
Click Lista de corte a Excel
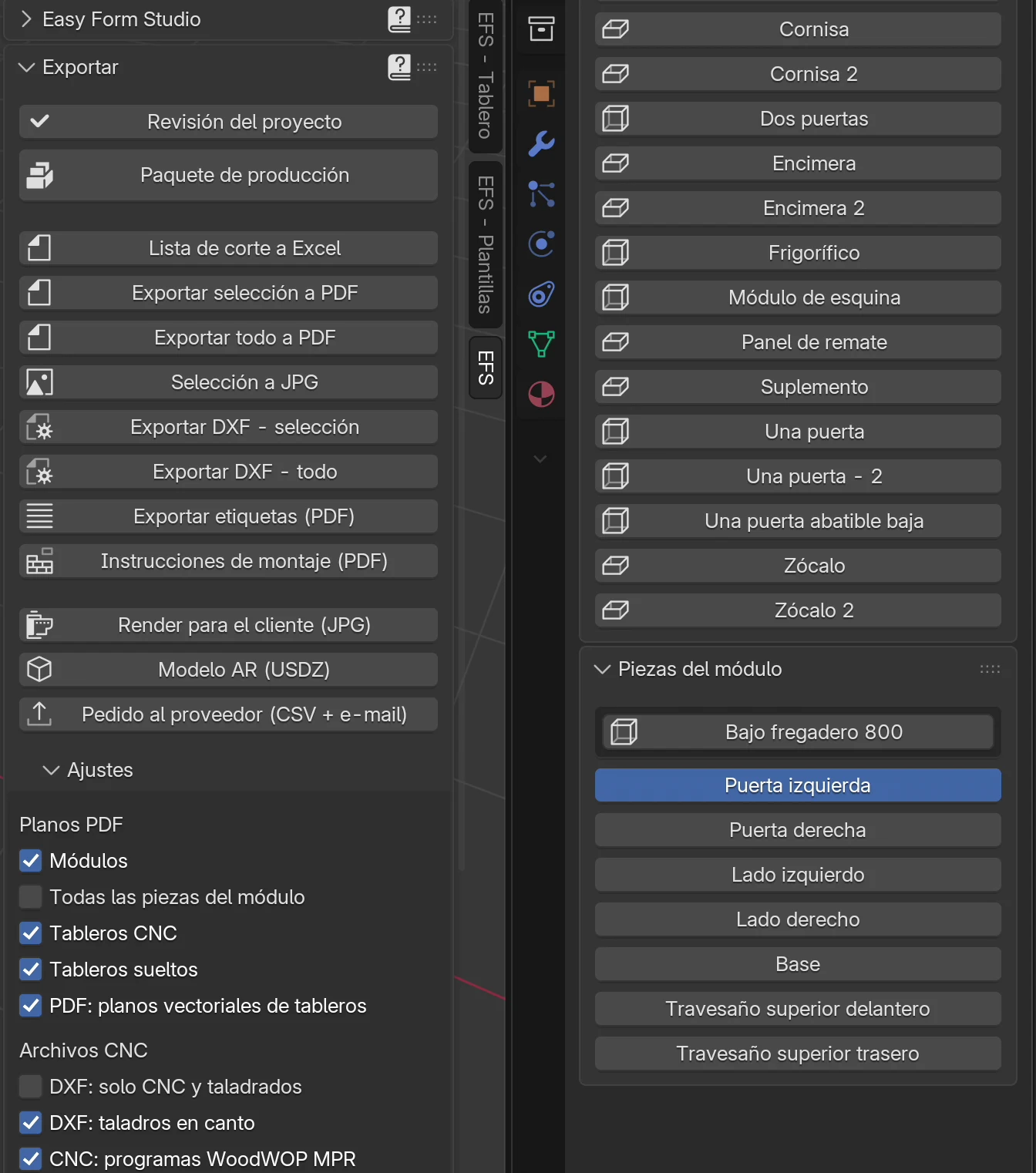coord(228,248)
